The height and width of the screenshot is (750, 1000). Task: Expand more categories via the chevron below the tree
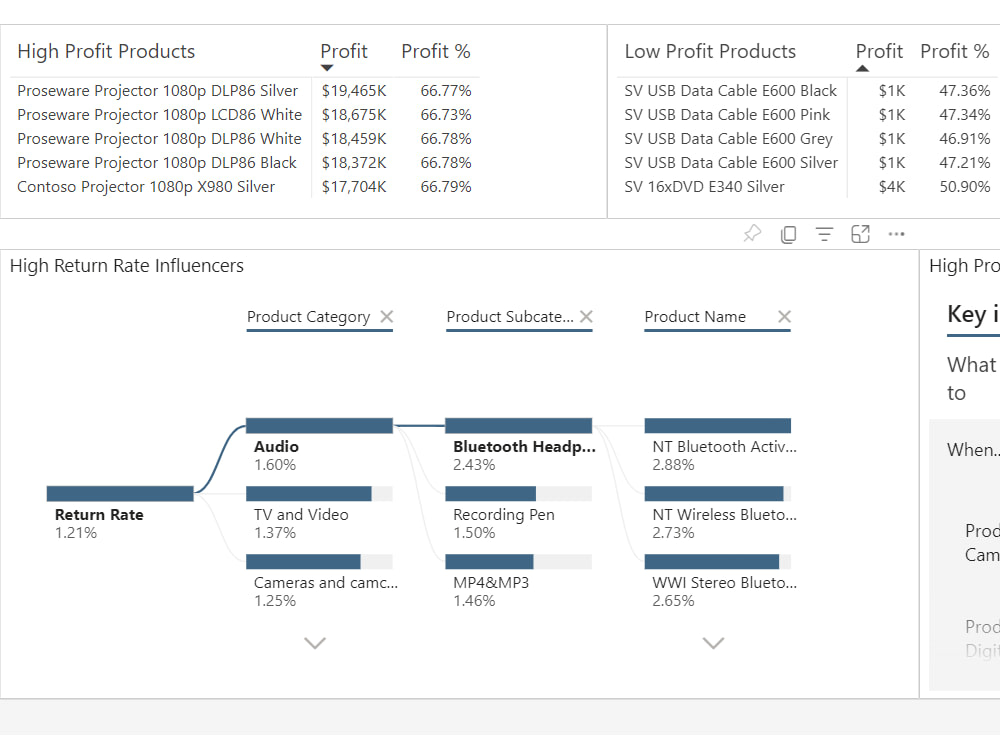tap(315, 643)
